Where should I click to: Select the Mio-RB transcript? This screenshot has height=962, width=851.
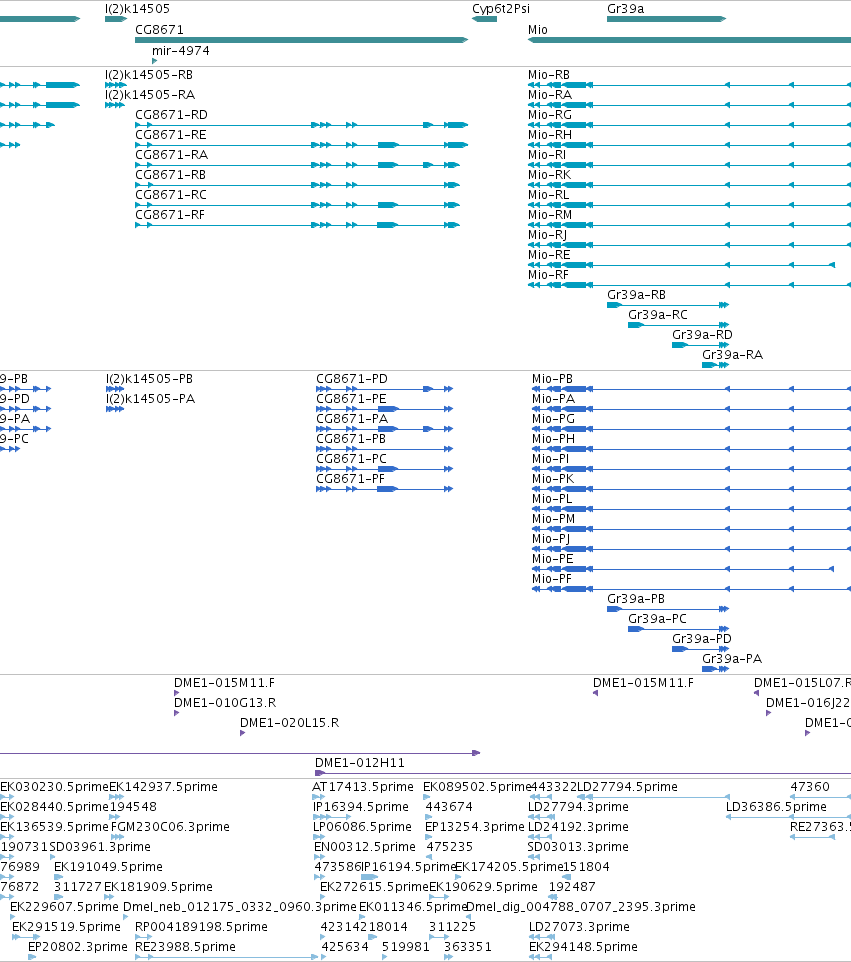689,85
